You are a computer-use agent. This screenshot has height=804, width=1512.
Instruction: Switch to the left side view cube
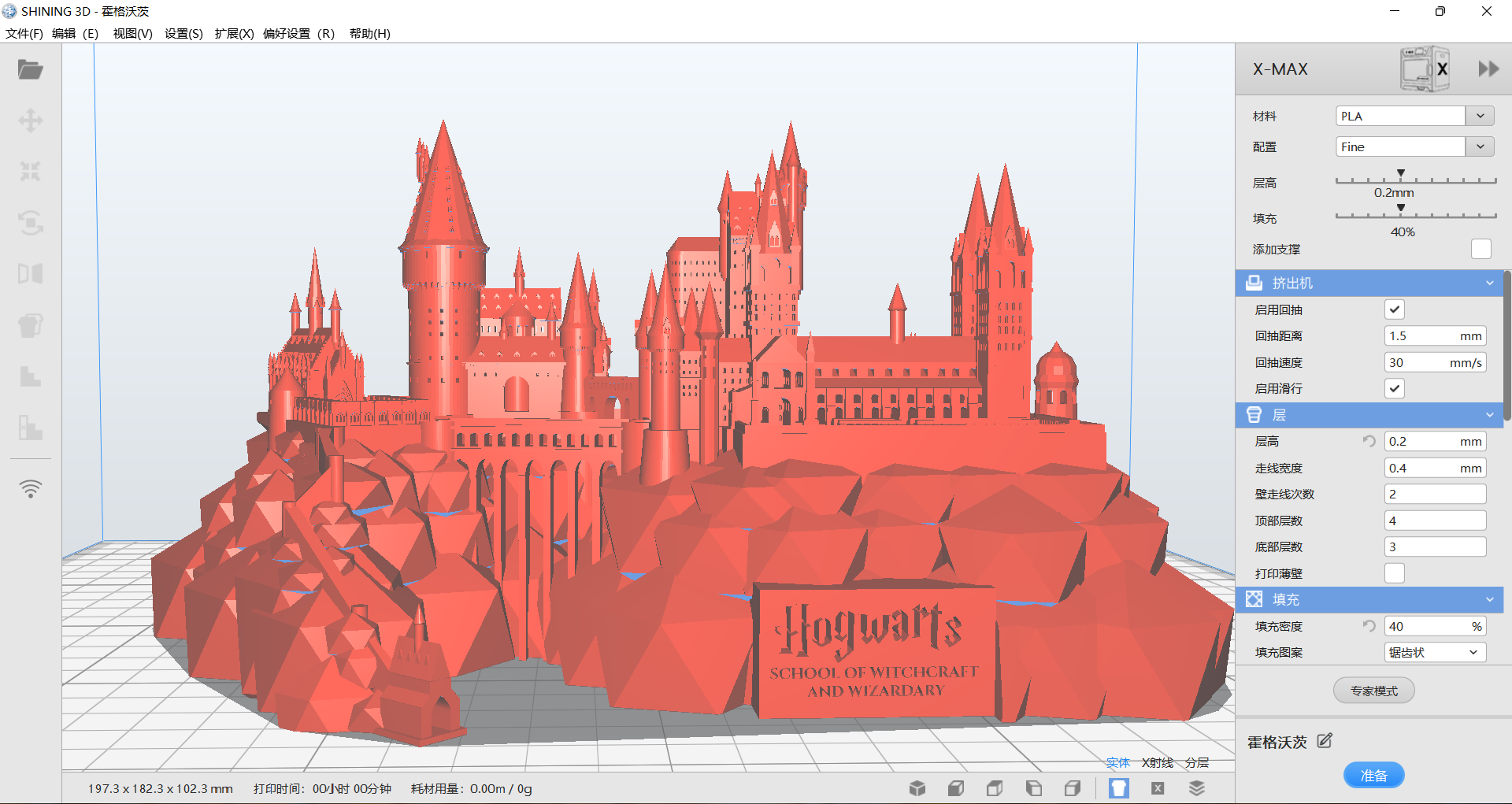1034,788
